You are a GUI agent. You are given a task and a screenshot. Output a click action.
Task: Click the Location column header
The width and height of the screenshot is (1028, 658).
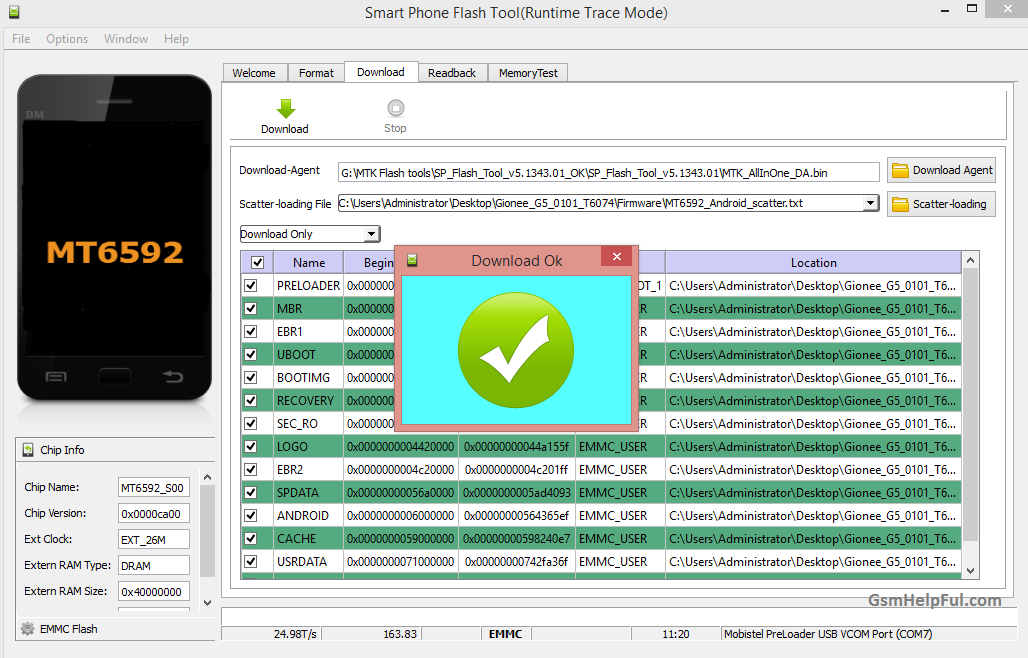[x=814, y=263]
